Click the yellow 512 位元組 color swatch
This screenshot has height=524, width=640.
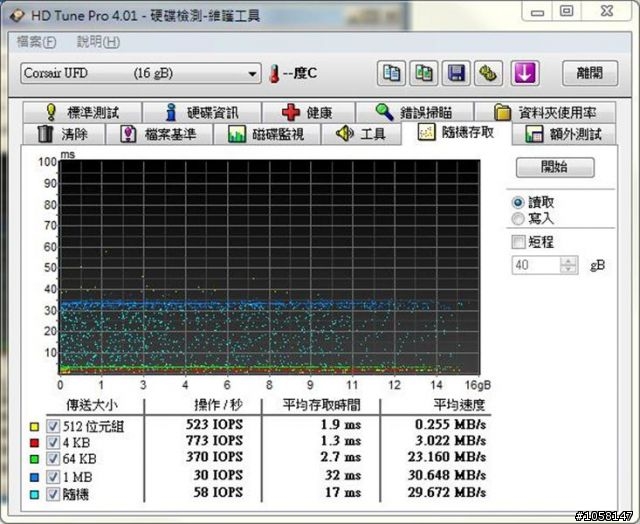pyautogui.click(x=34, y=427)
